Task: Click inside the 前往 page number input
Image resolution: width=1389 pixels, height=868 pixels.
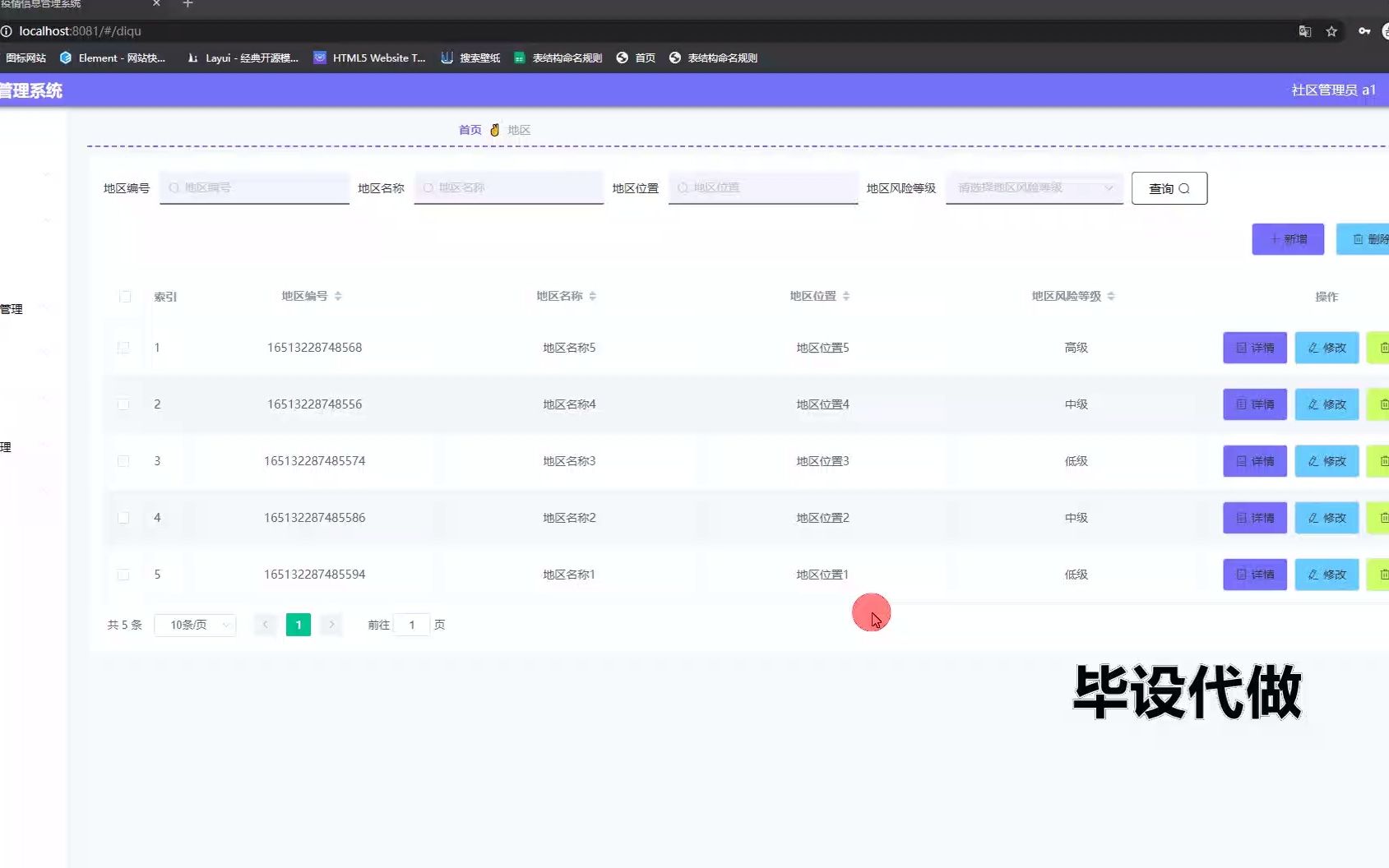Action: click(411, 625)
